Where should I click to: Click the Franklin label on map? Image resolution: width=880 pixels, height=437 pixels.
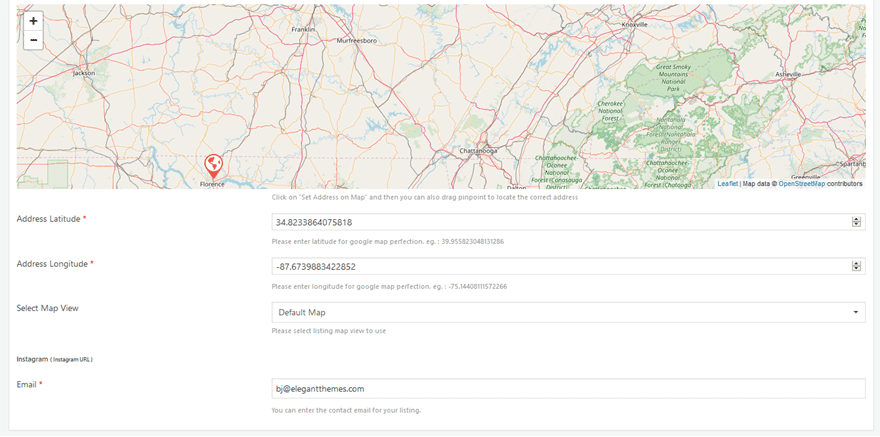303,29
